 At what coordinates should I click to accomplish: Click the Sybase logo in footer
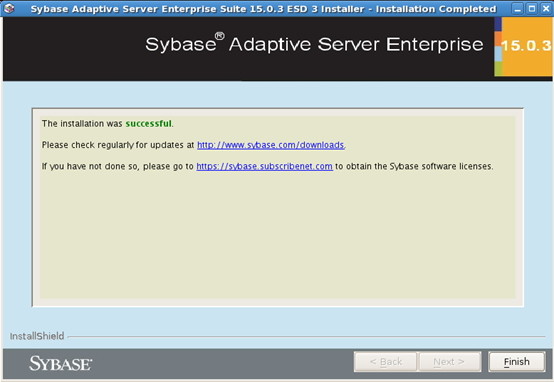click(60, 364)
